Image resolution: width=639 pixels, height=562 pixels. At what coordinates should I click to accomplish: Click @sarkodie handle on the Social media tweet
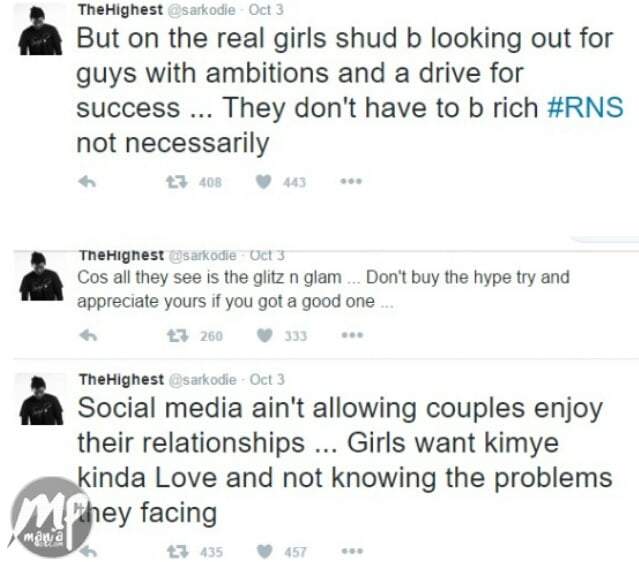pos(203,379)
